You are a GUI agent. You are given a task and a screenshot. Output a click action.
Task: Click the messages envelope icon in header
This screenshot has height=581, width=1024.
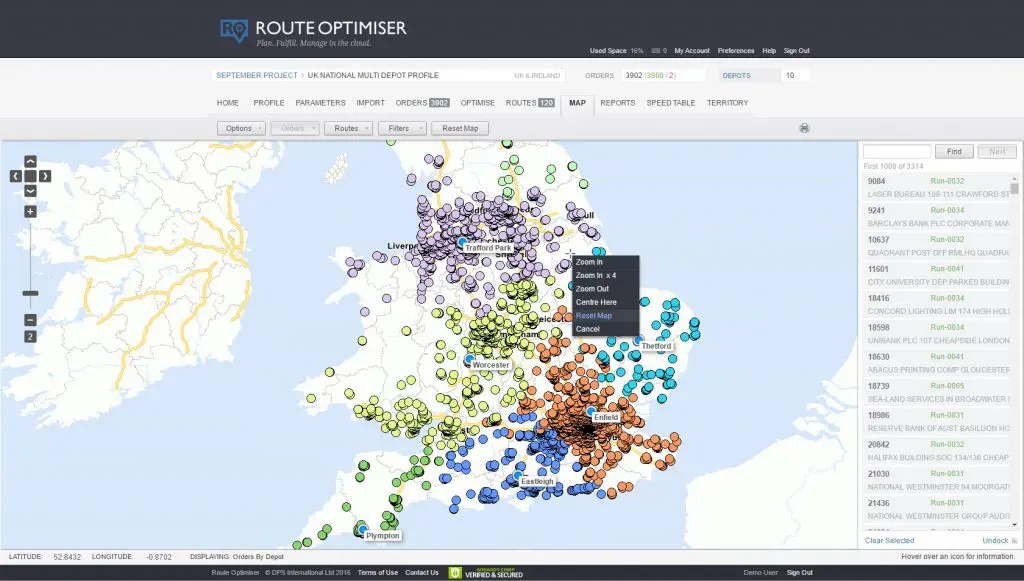(655, 50)
